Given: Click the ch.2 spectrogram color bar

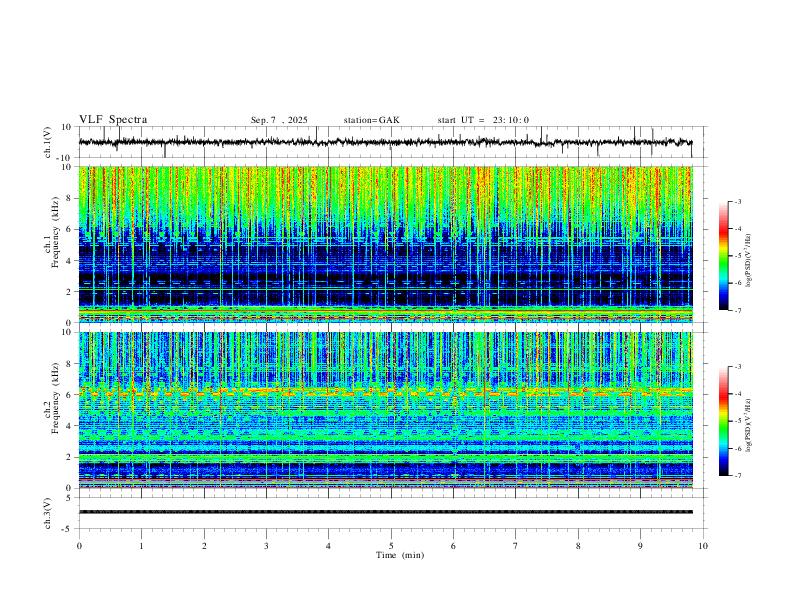Looking at the screenshot, I should 723,421.
